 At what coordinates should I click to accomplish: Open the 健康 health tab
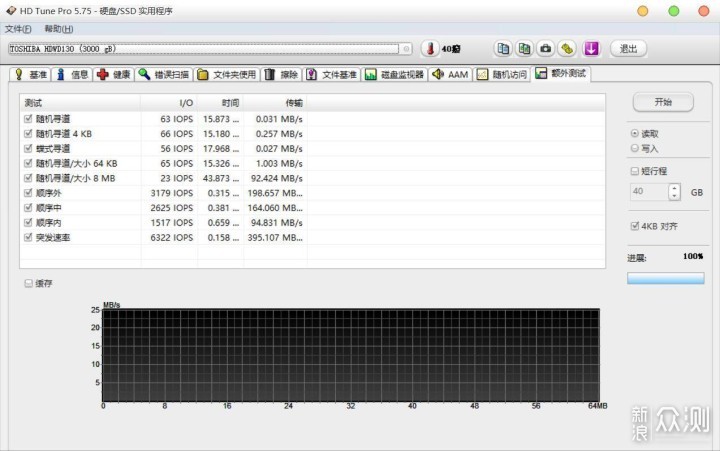pos(114,74)
